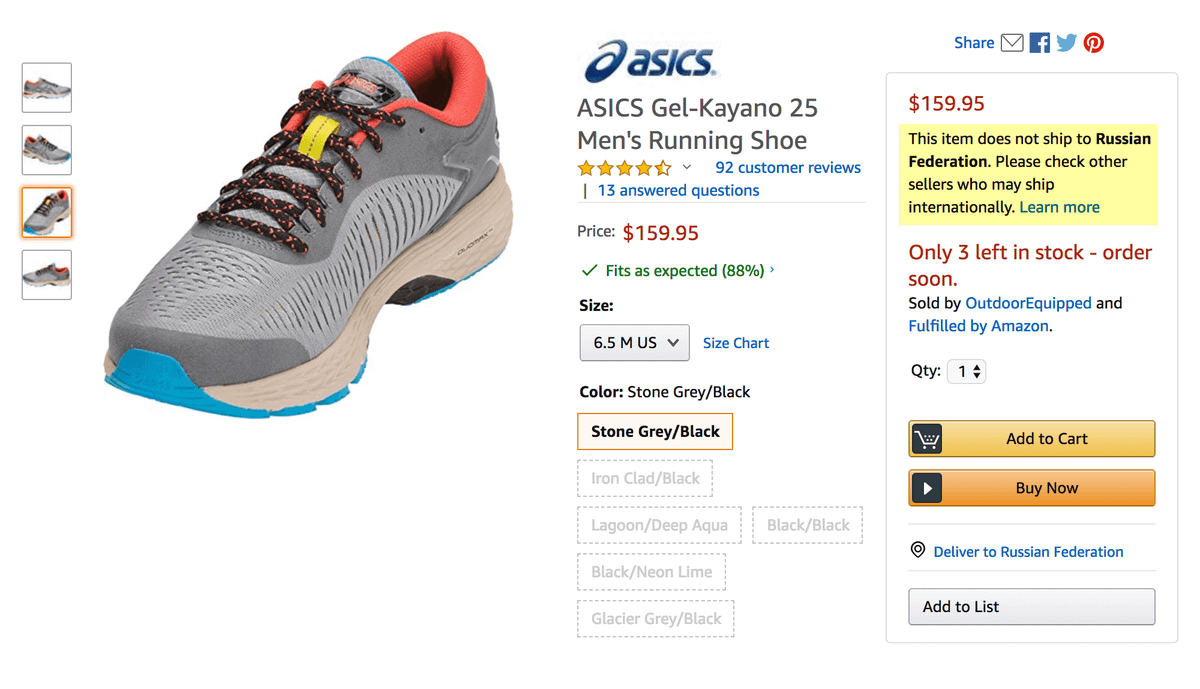
Task: Share on Pinterest icon
Action: tap(1094, 43)
